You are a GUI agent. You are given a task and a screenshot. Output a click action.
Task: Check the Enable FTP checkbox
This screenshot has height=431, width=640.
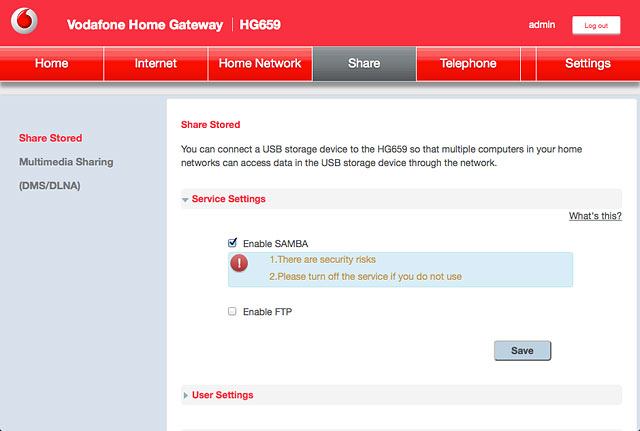tap(232, 311)
